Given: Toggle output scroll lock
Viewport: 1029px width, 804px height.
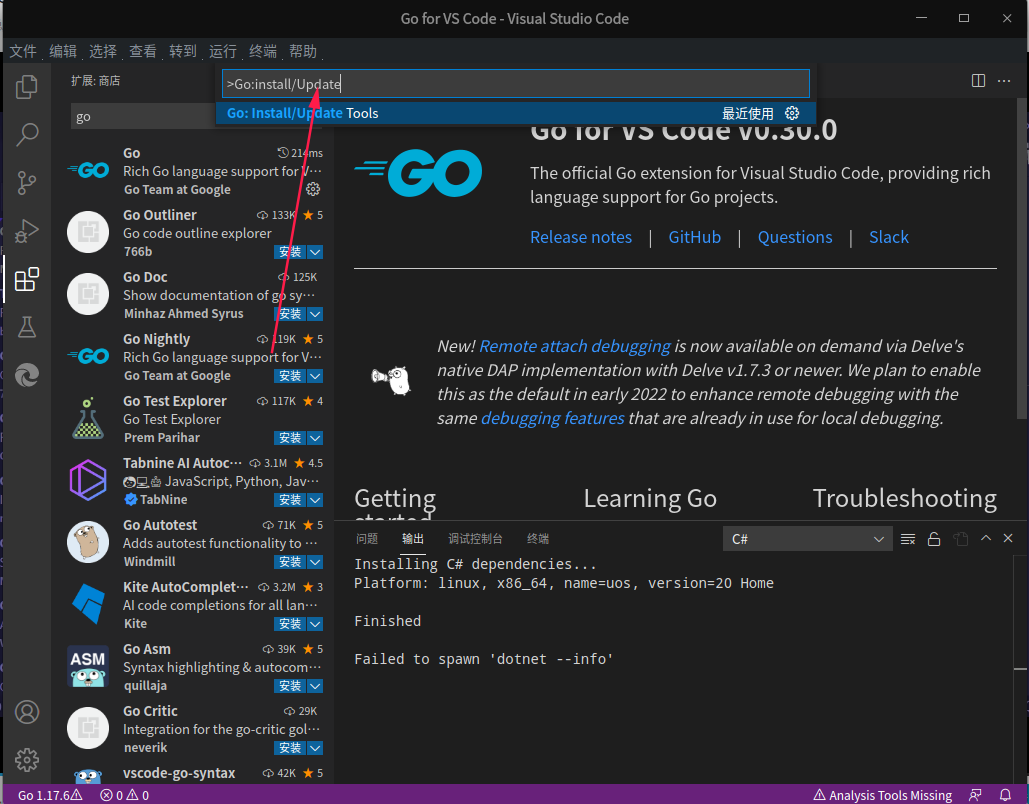Looking at the screenshot, I should 934,539.
